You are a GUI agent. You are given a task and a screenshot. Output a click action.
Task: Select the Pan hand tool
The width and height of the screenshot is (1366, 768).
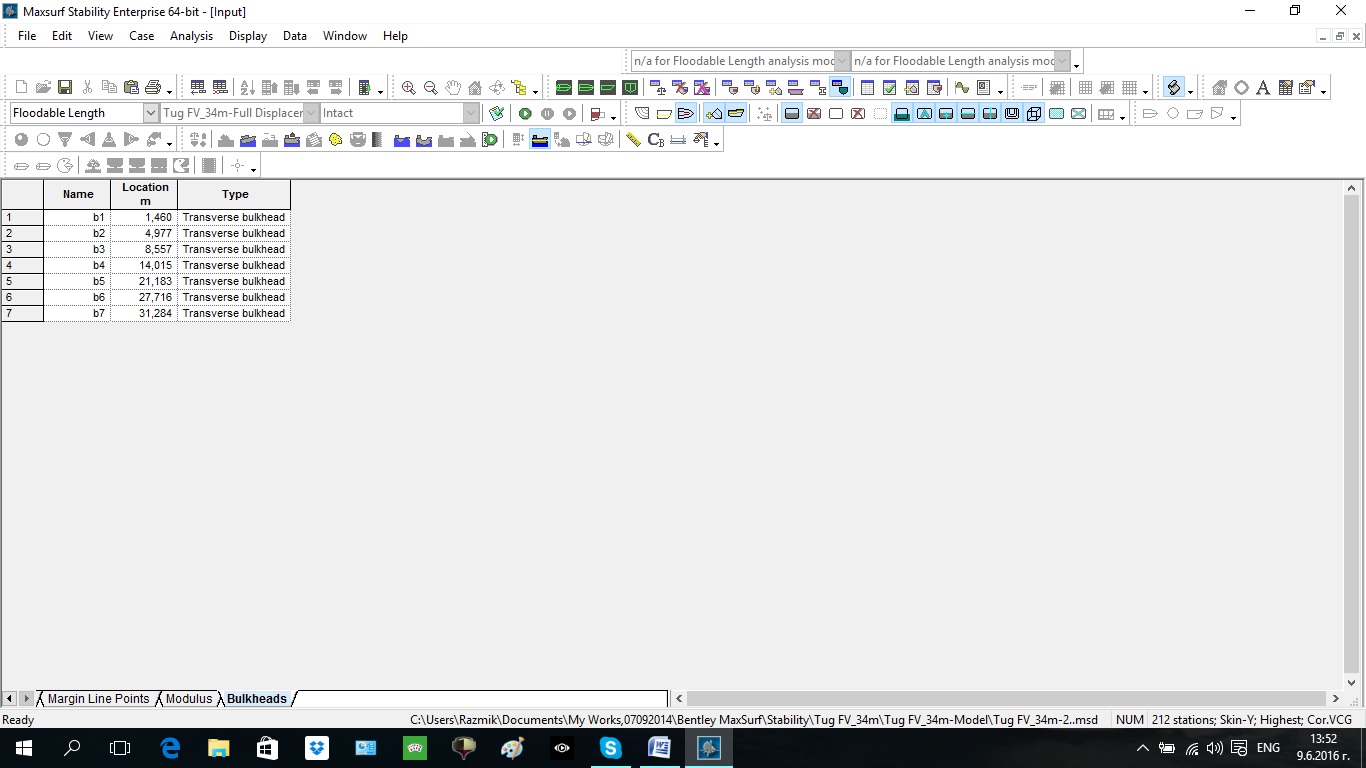[453, 88]
